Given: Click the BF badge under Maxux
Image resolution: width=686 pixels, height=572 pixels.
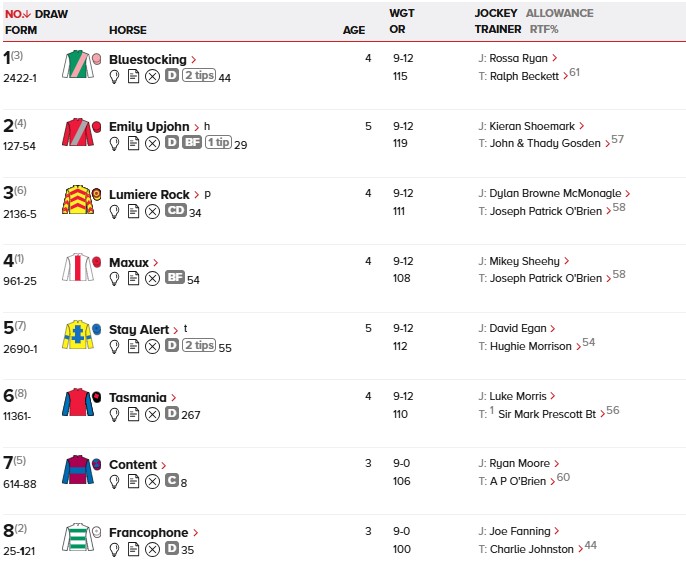Looking at the screenshot, I should (x=174, y=279).
